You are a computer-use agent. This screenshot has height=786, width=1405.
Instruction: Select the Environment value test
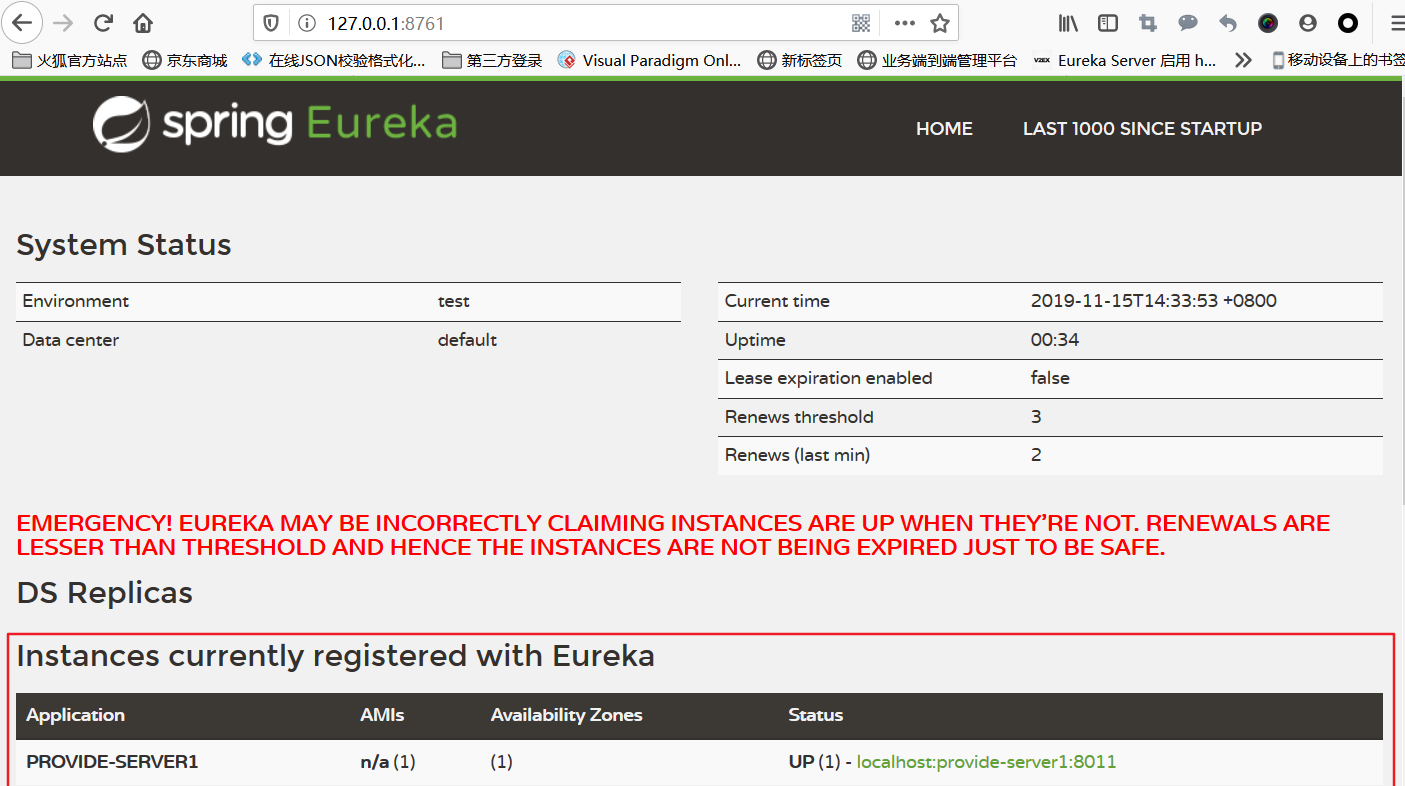click(453, 301)
